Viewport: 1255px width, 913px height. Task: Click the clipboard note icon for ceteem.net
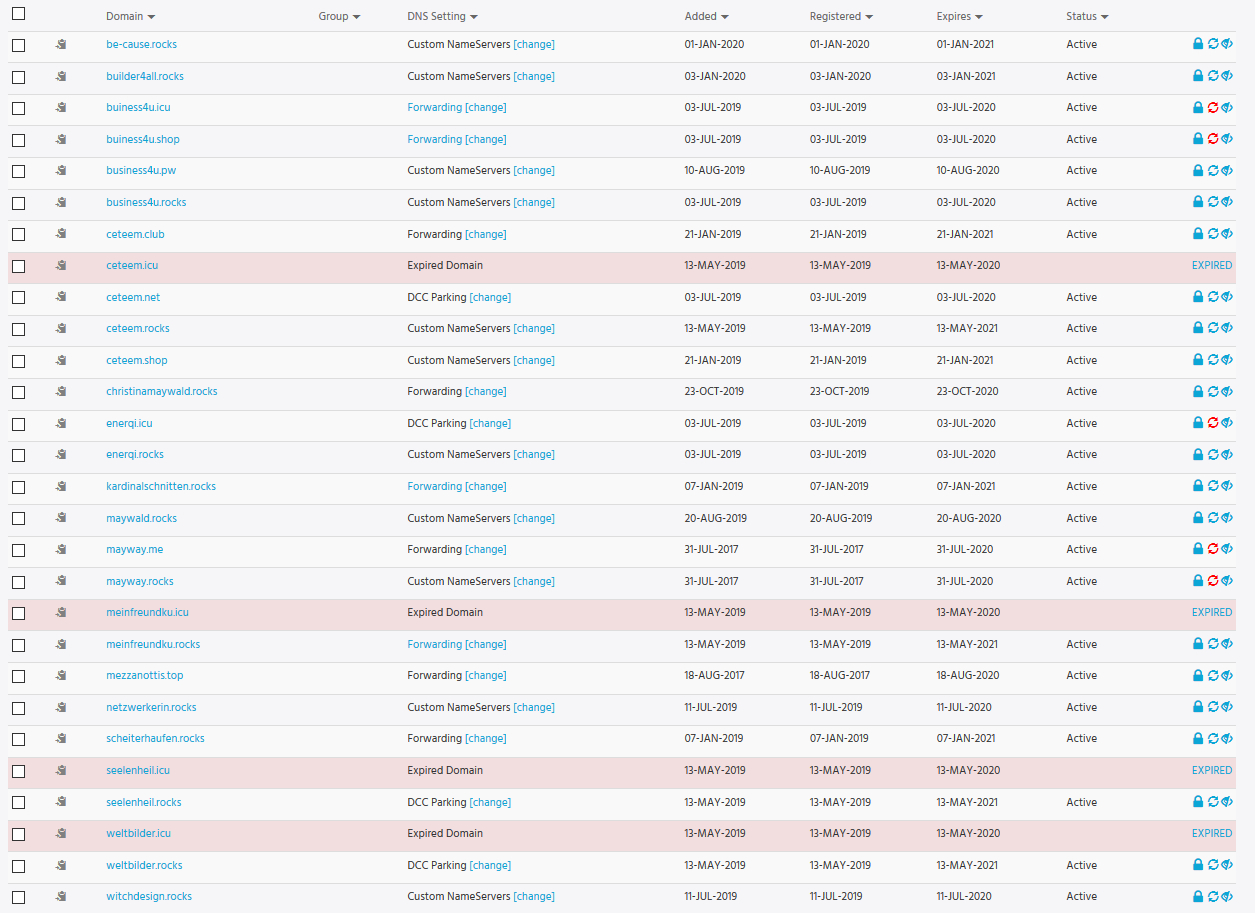click(61, 297)
